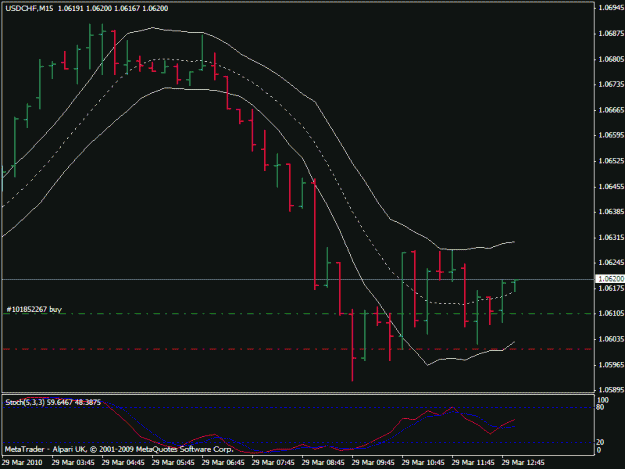Click price level 1.06035 on the scale
The width and height of the screenshot is (625, 469).
[x=611, y=339]
